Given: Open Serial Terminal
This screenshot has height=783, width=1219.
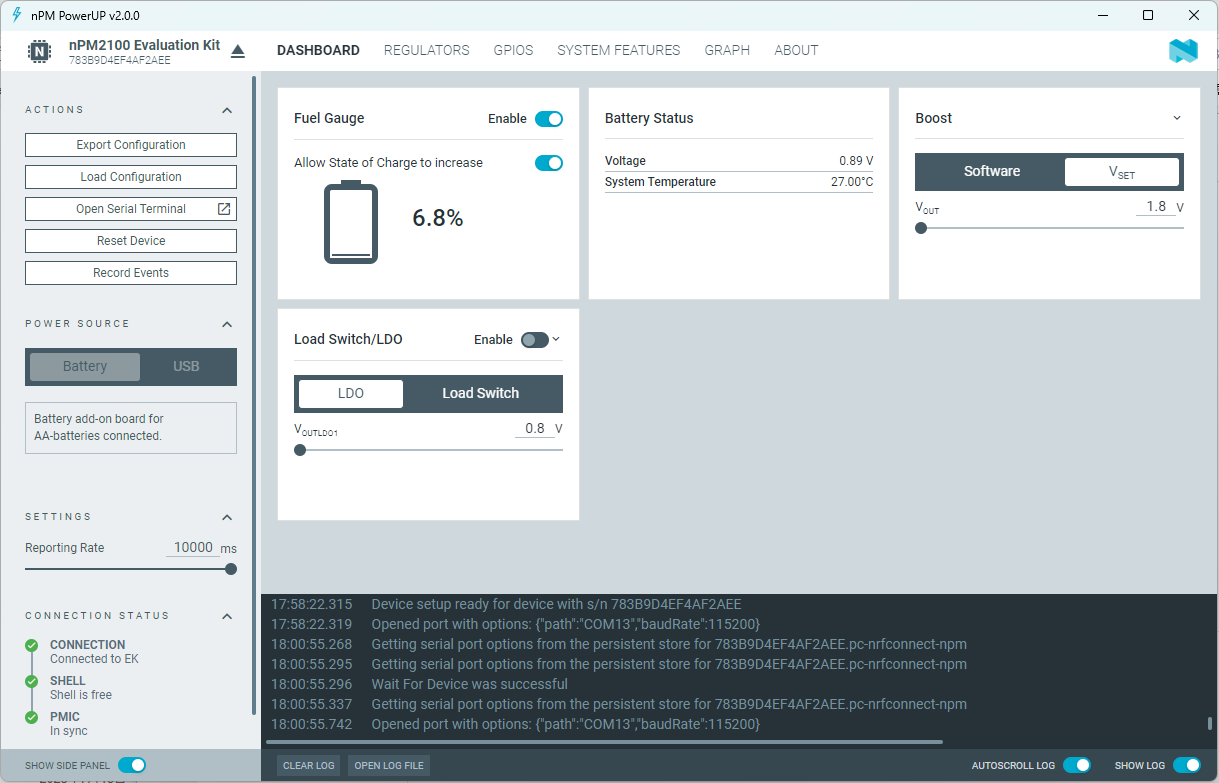Looking at the screenshot, I should (131, 209).
